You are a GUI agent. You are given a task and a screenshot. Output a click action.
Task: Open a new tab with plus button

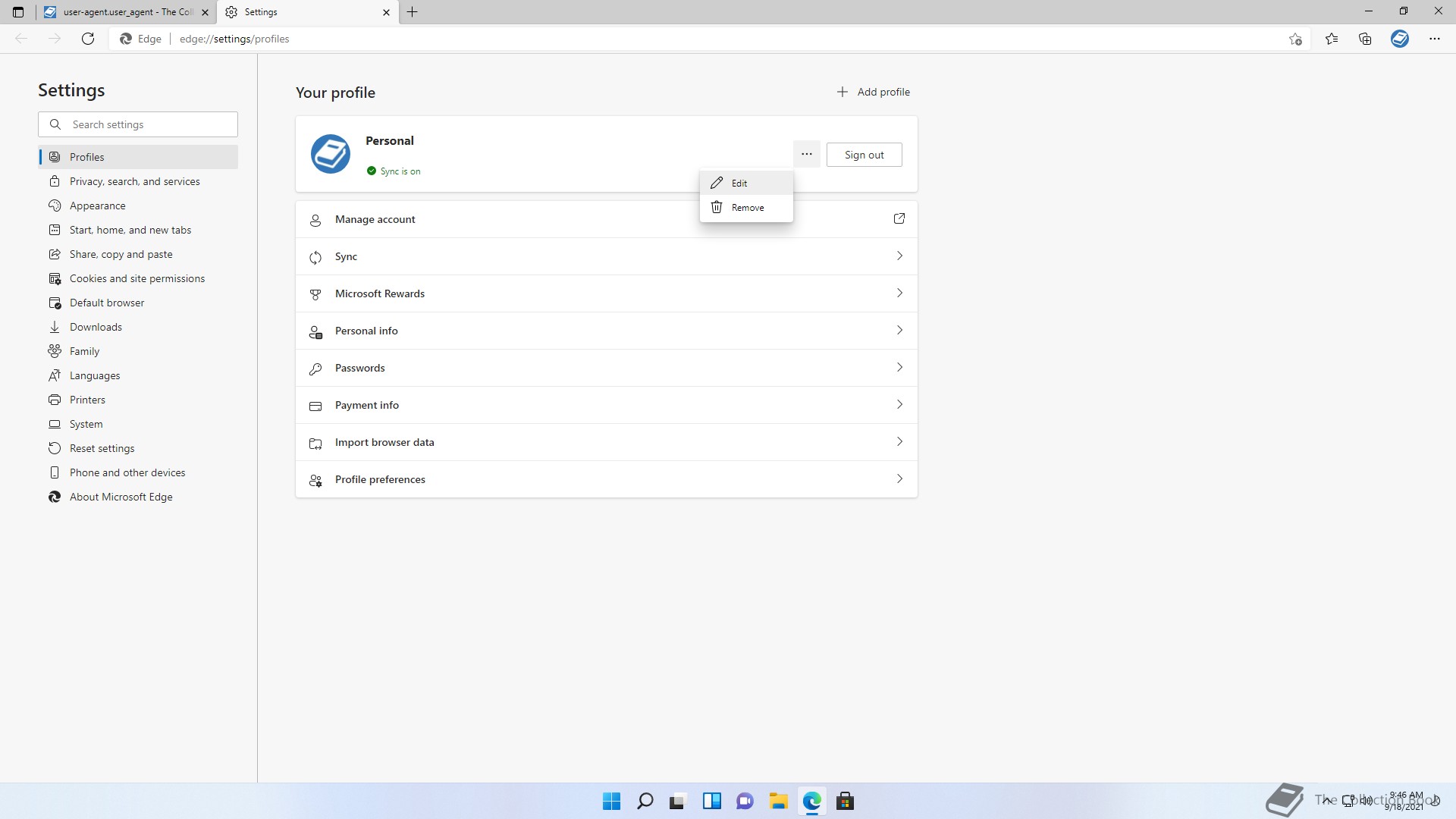pyautogui.click(x=413, y=12)
